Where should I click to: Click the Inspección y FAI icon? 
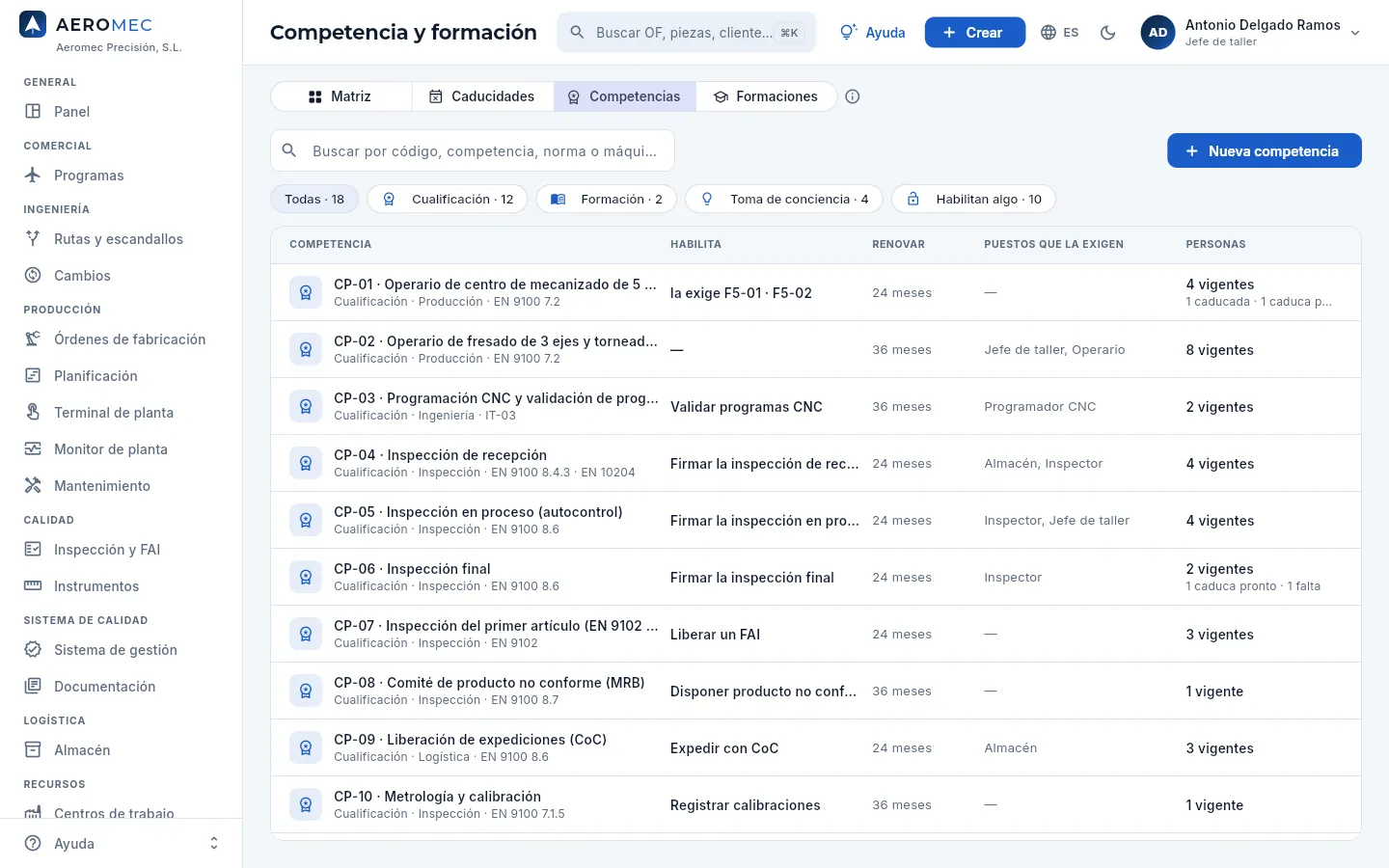(x=33, y=549)
